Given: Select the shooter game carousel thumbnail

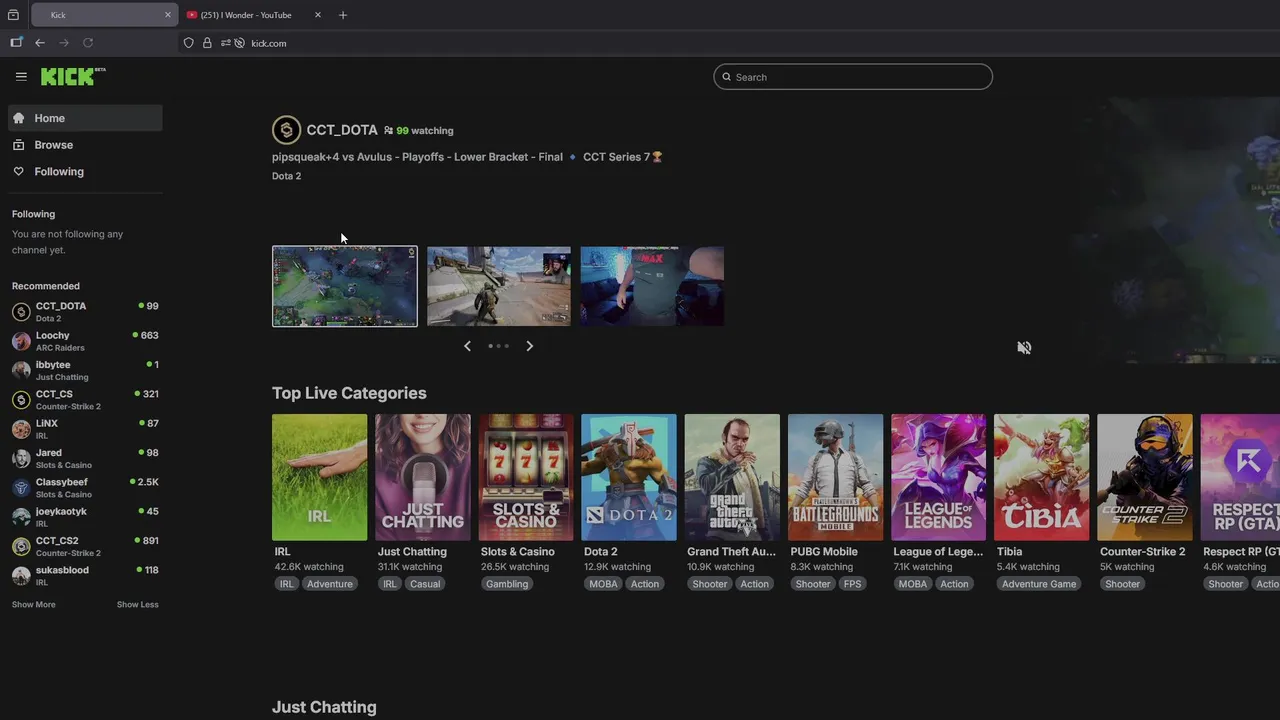Looking at the screenshot, I should [x=499, y=286].
